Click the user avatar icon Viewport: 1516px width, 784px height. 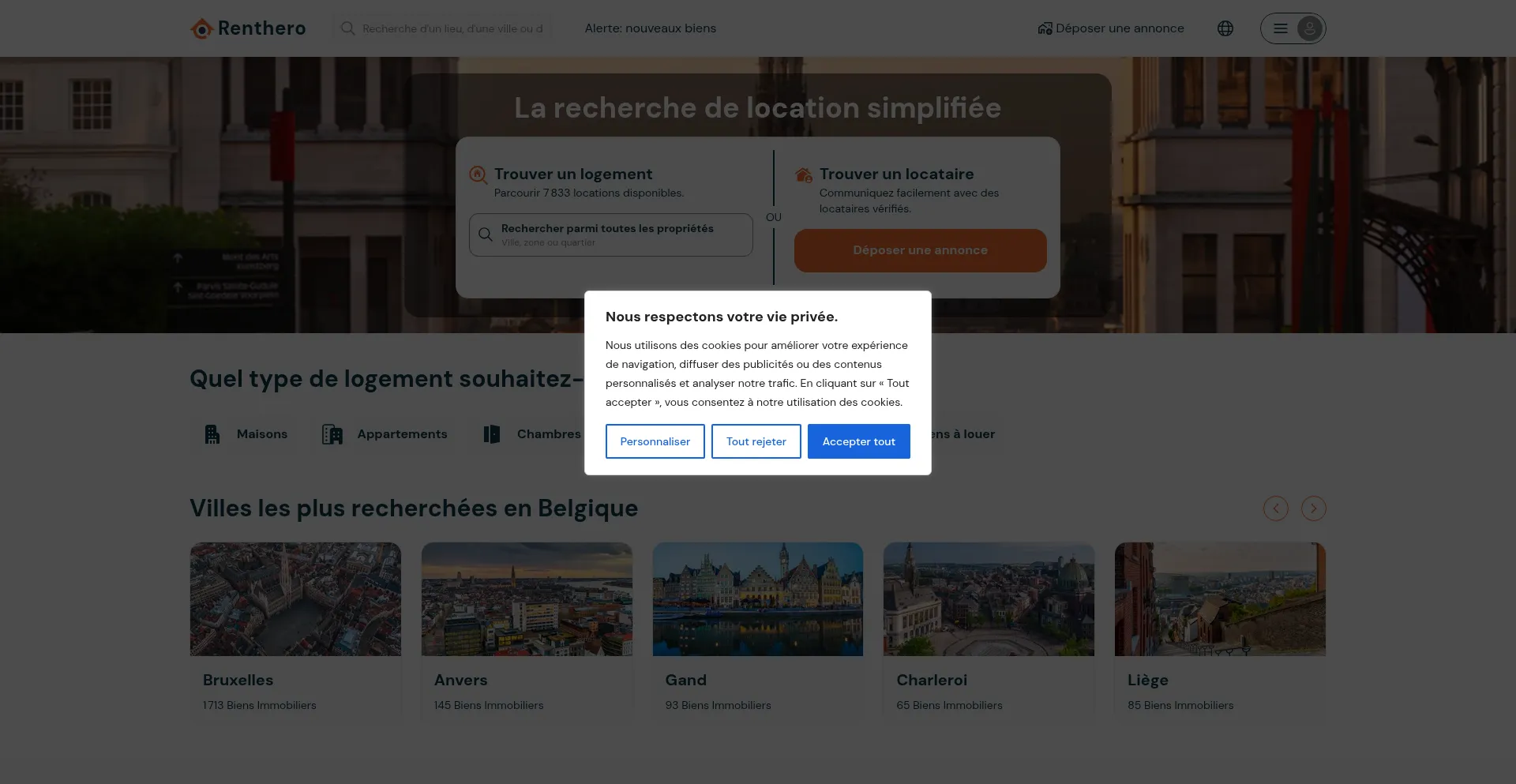point(1309,28)
